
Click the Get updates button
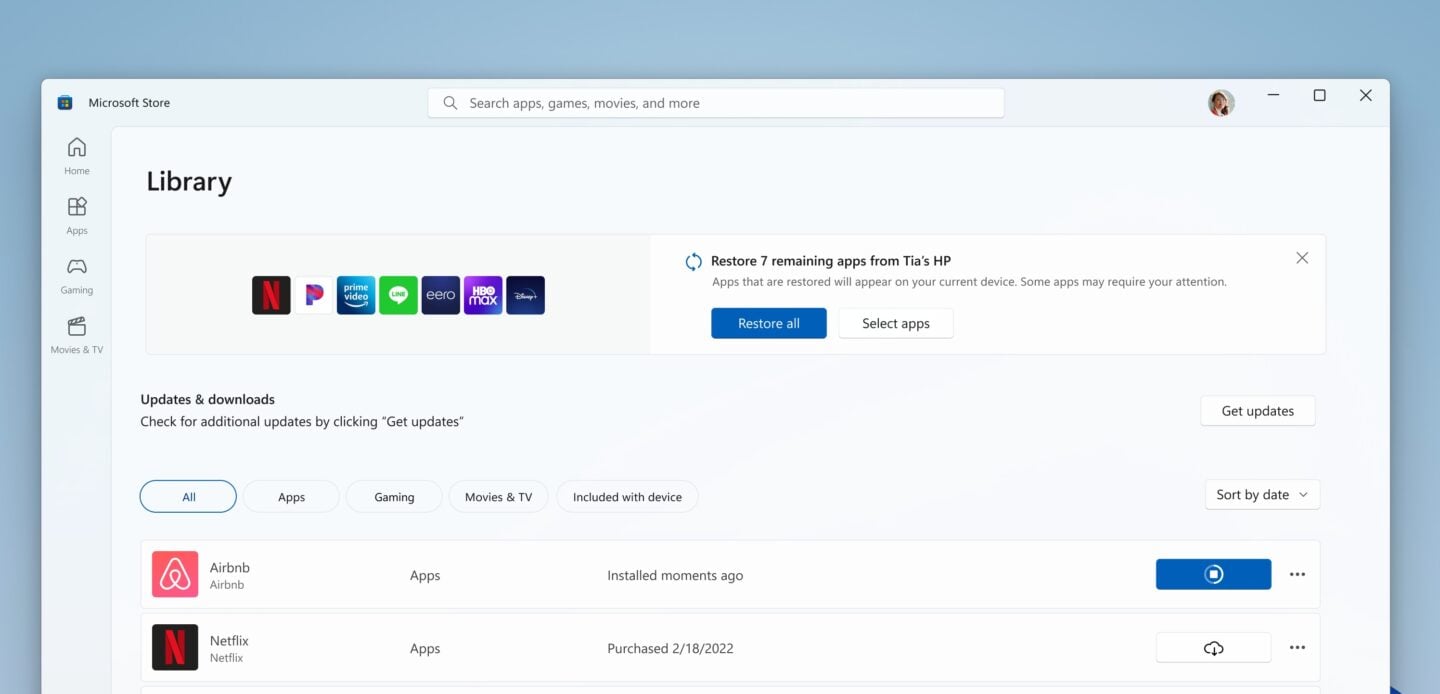point(1258,411)
